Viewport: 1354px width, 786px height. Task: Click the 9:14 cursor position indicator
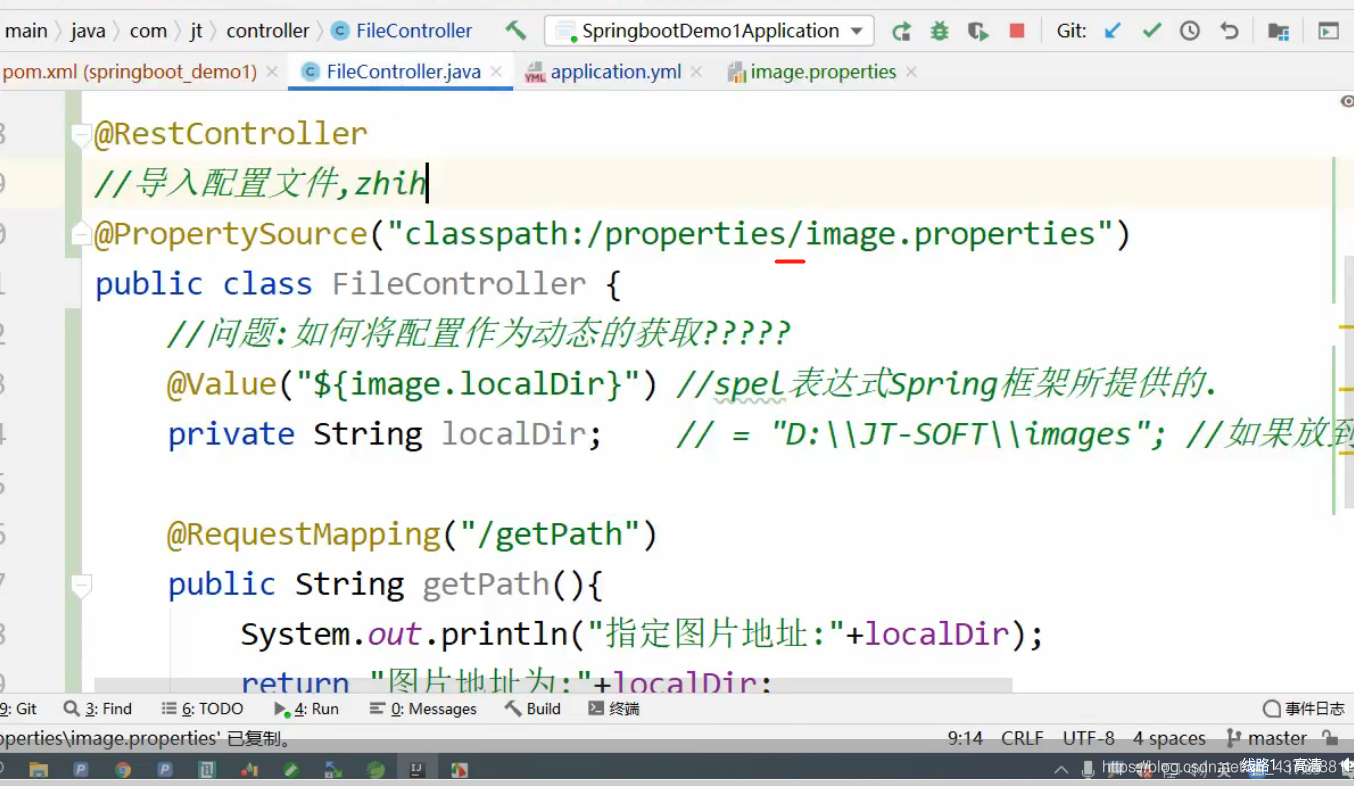(x=965, y=738)
